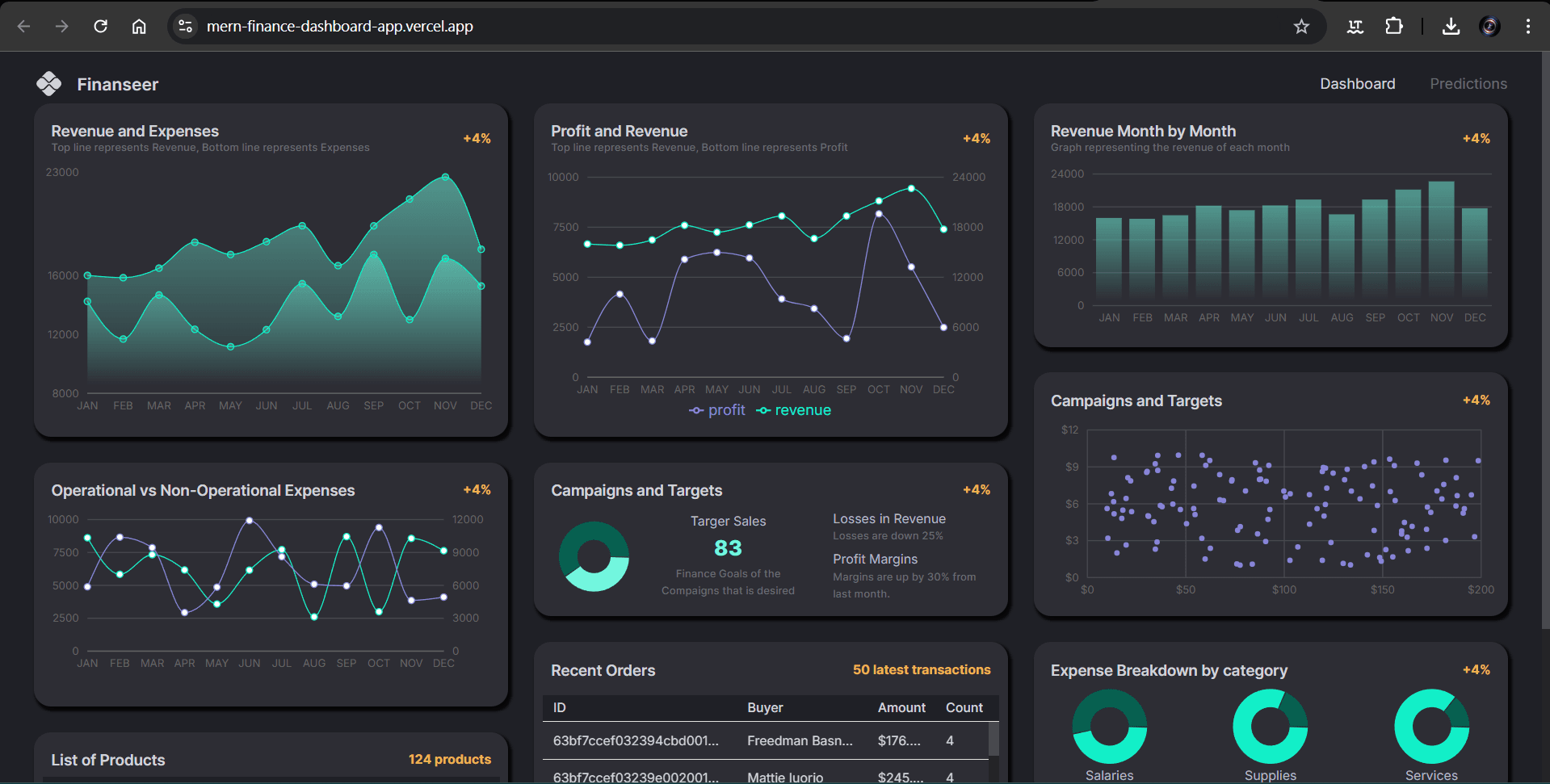This screenshot has width=1550, height=784.
Task: Click the Profit and Revenue card title
Action: (x=620, y=131)
